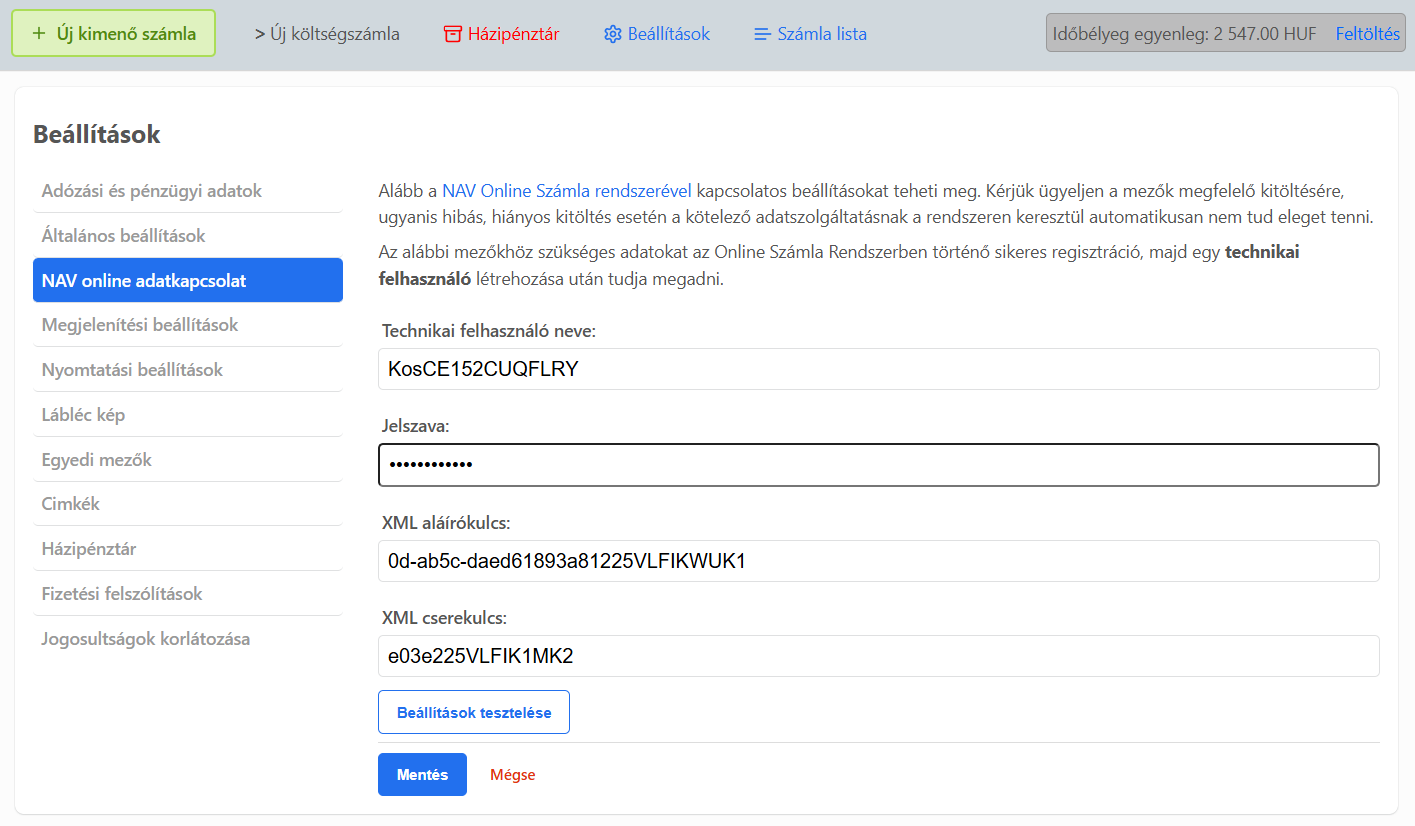Click the Technikai felhasználó neve field
The width and height of the screenshot is (1415, 826).
pyautogui.click(x=878, y=369)
